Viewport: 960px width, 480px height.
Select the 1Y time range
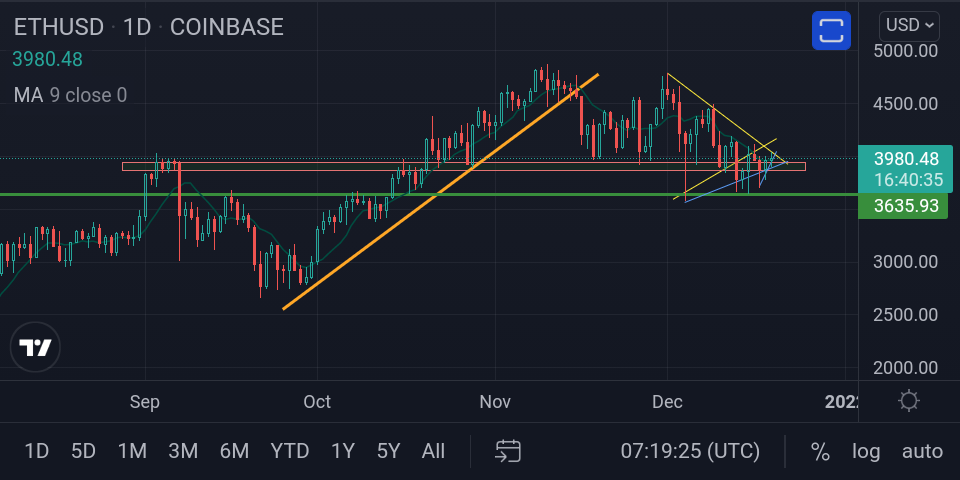[343, 452]
